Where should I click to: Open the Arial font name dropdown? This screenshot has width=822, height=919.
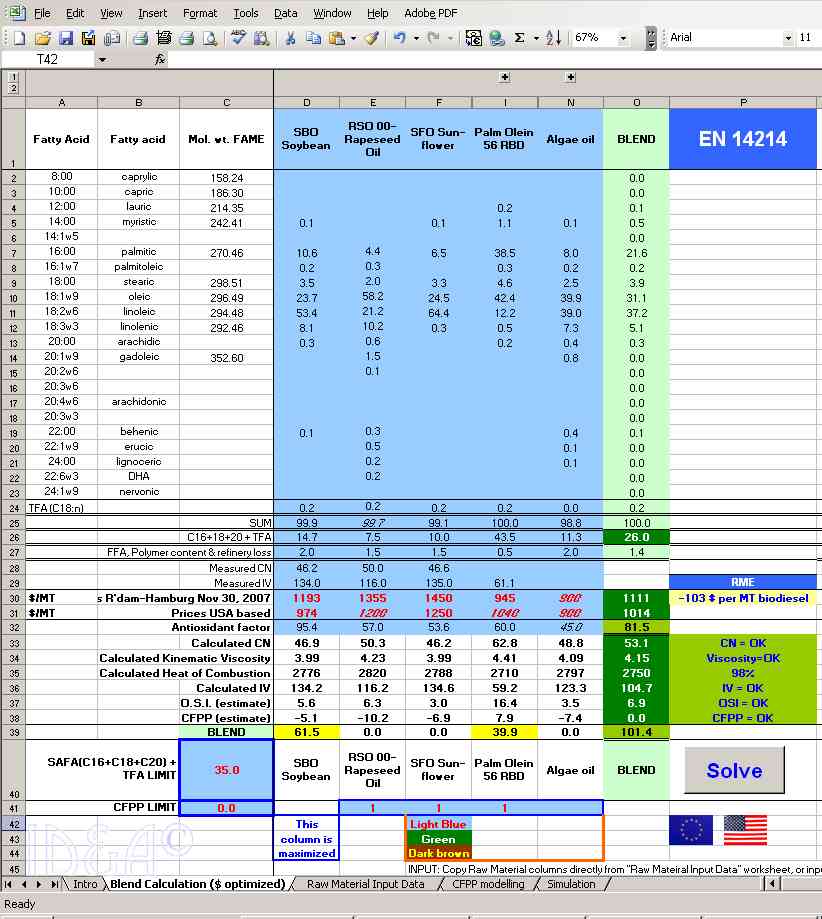click(x=788, y=38)
